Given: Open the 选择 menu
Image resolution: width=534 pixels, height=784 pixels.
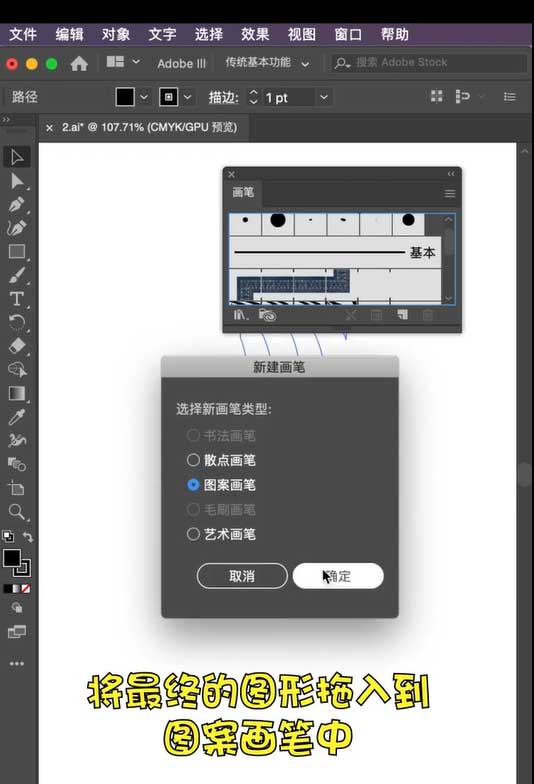Looking at the screenshot, I should coord(208,34).
